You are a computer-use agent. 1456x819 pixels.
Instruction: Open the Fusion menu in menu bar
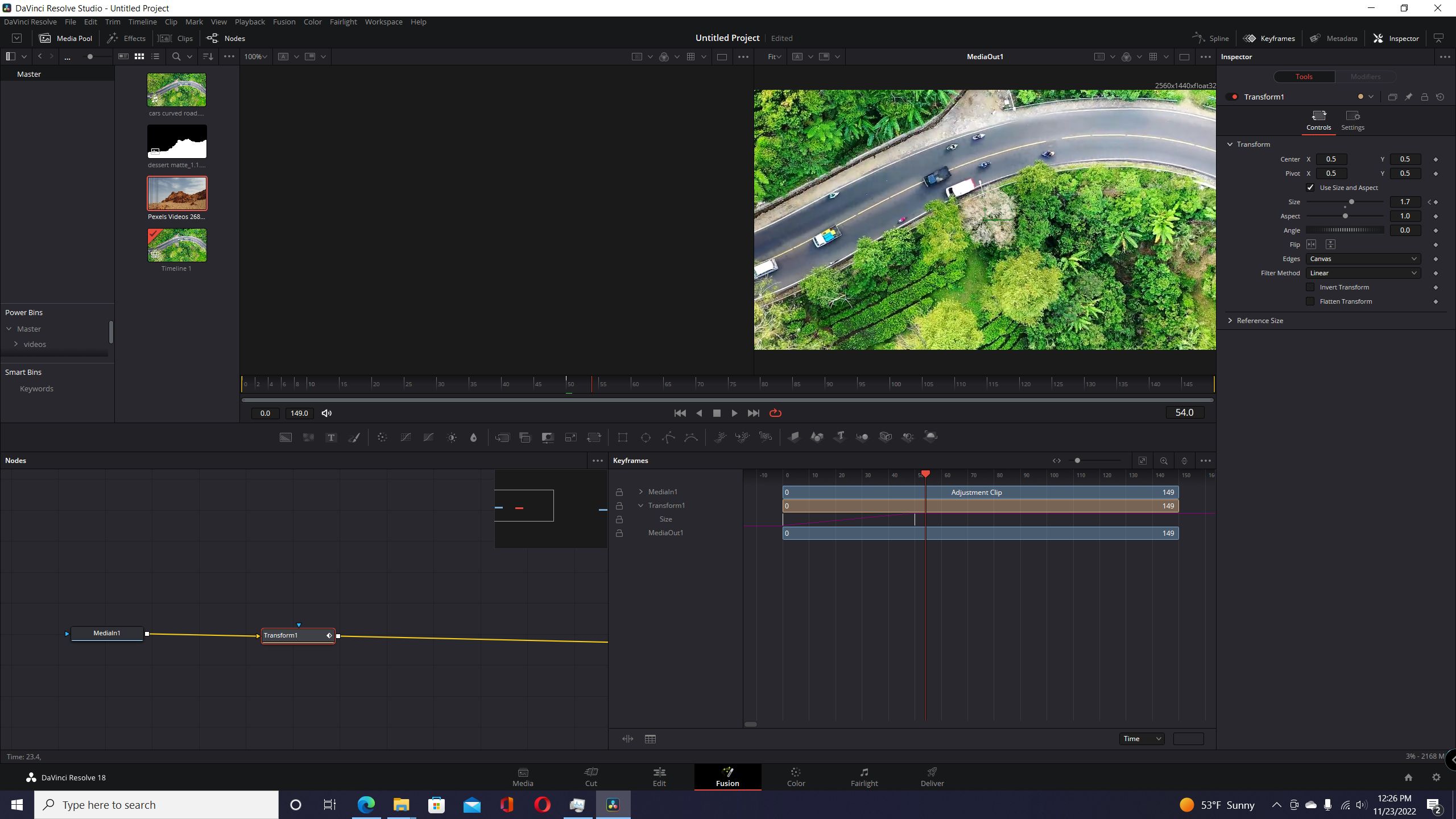click(284, 21)
